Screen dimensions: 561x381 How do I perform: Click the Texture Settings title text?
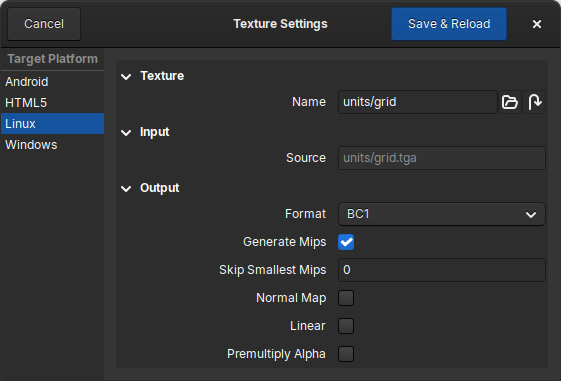[x=280, y=24]
